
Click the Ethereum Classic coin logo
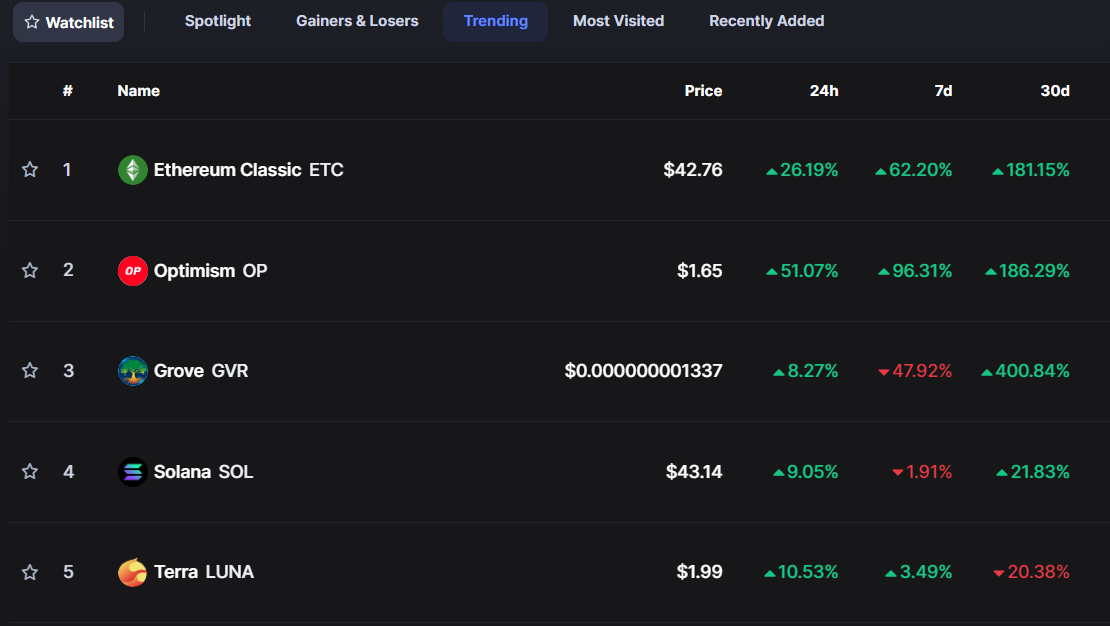click(x=132, y=170)
